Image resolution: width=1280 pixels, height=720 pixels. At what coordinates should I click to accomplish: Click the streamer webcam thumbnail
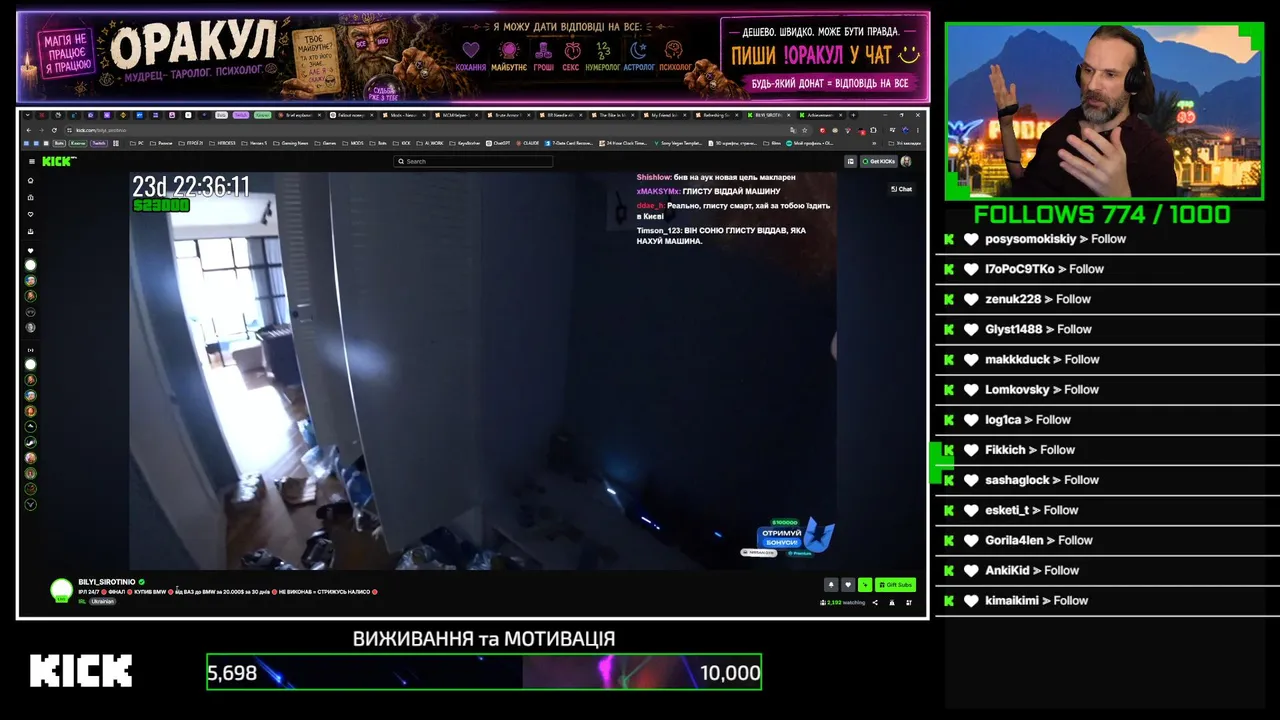[x=1104, y=111]
